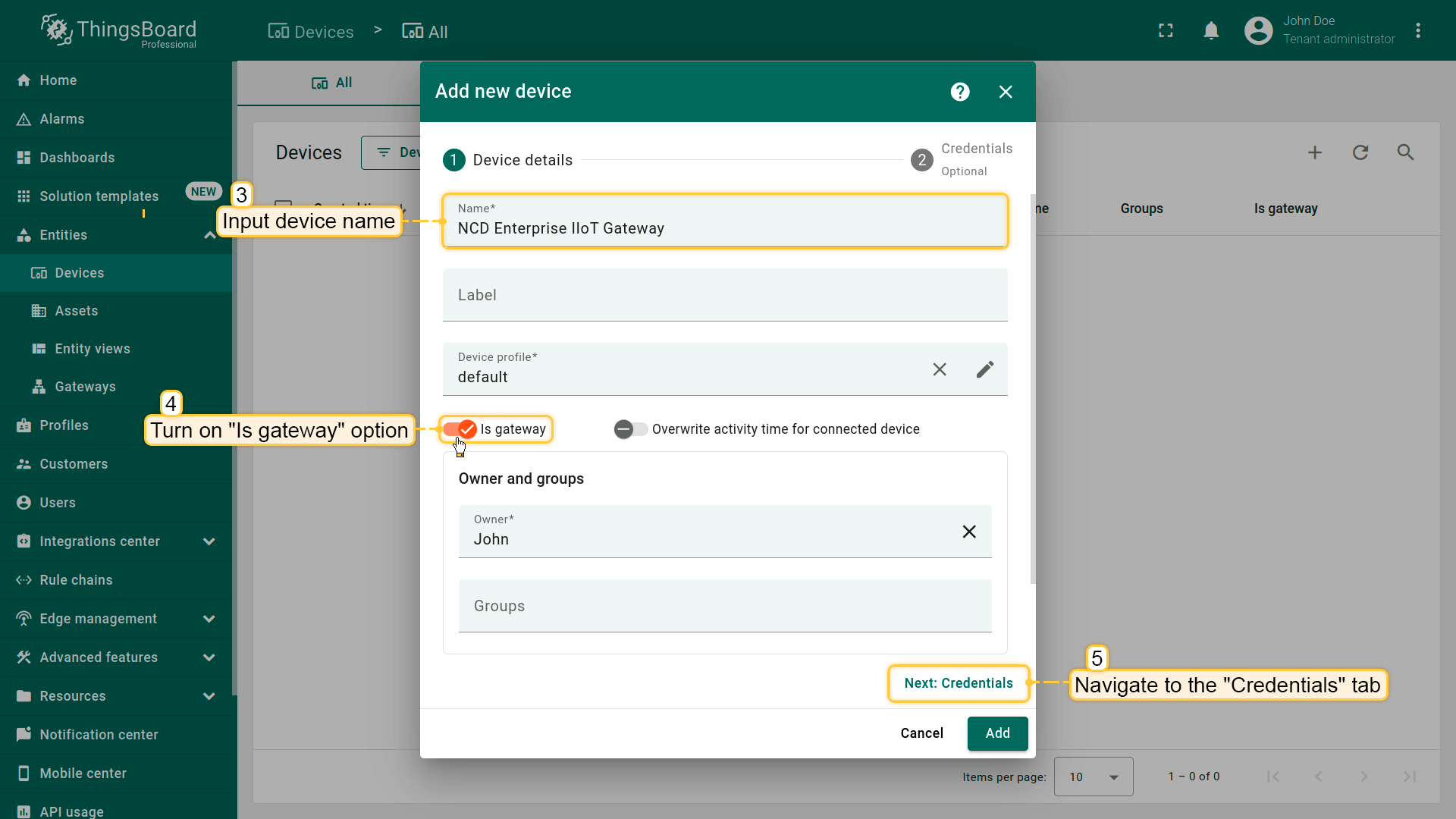Enable overwrite activity time toggle
The image size is (1456, 819).
[x=630, y=429]
